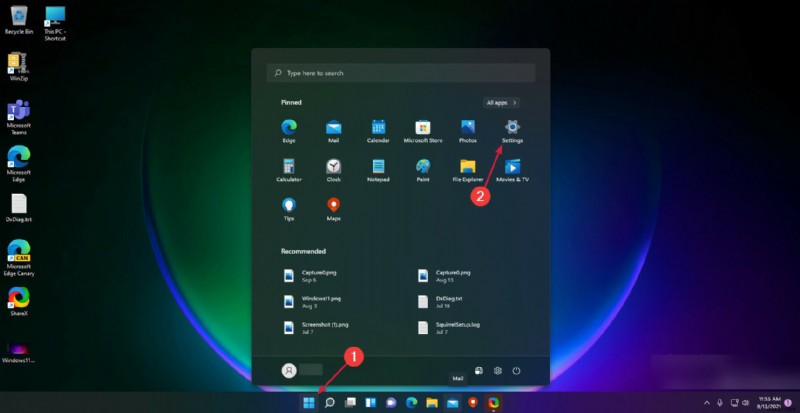Screen dimensions: 800x413
Task: Open File Explorer on the taskbar
Action: (x=432, y=403)
